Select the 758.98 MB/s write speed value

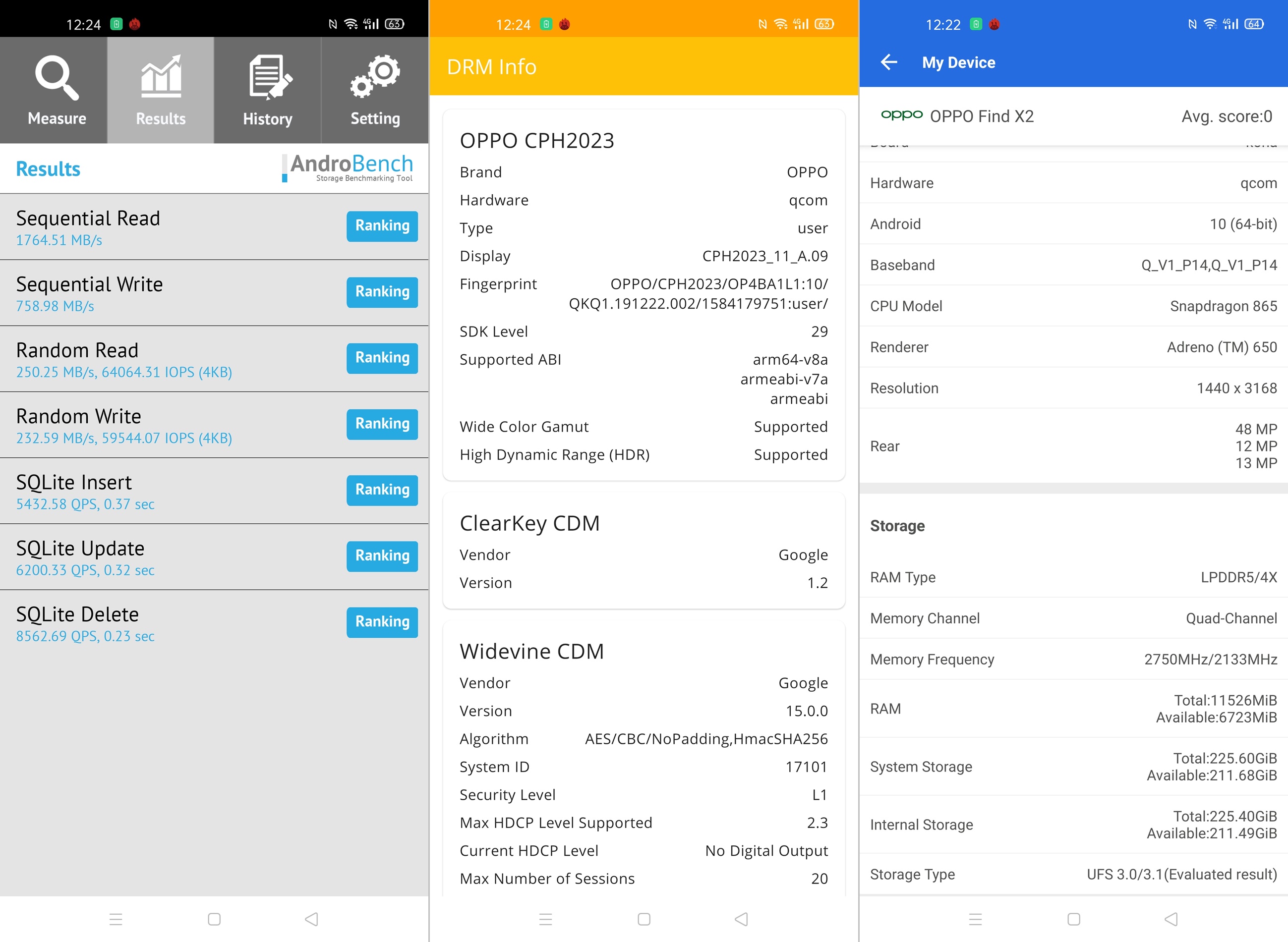55,306
